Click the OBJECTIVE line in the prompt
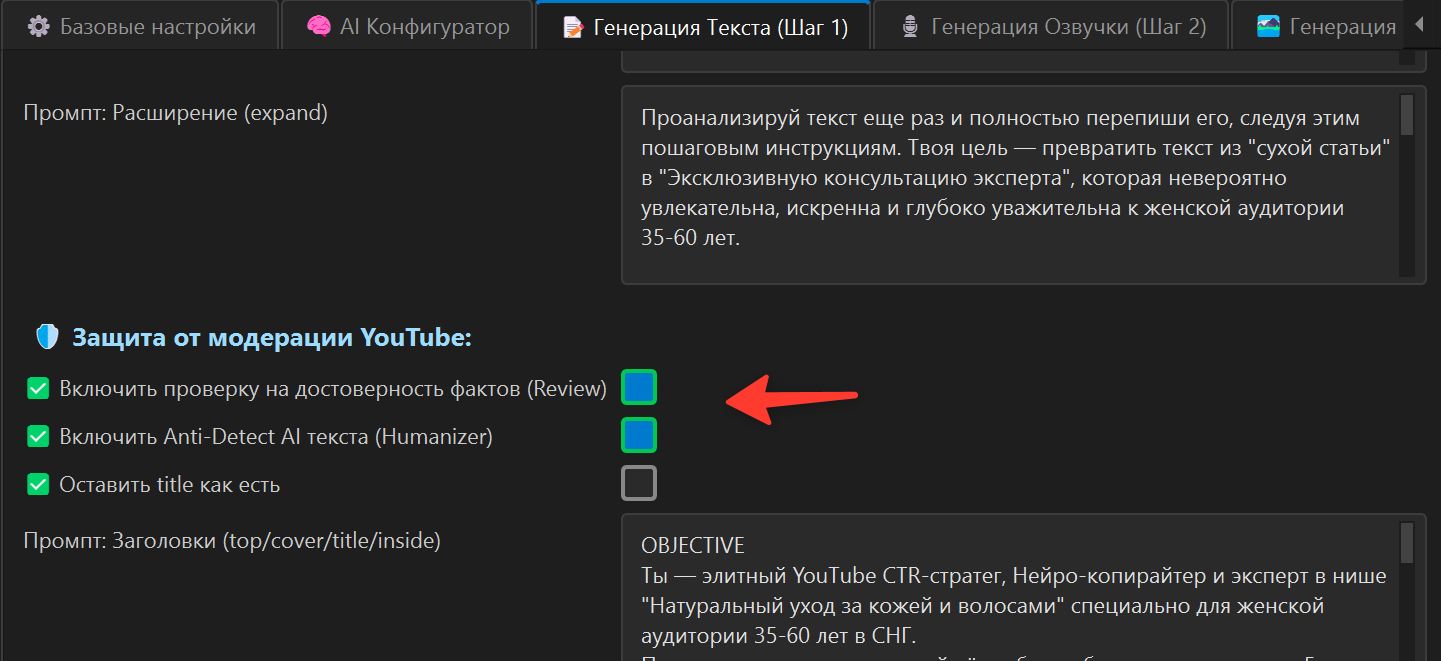The width and height of the screenshot is (1441, 661). click(693, 546)
